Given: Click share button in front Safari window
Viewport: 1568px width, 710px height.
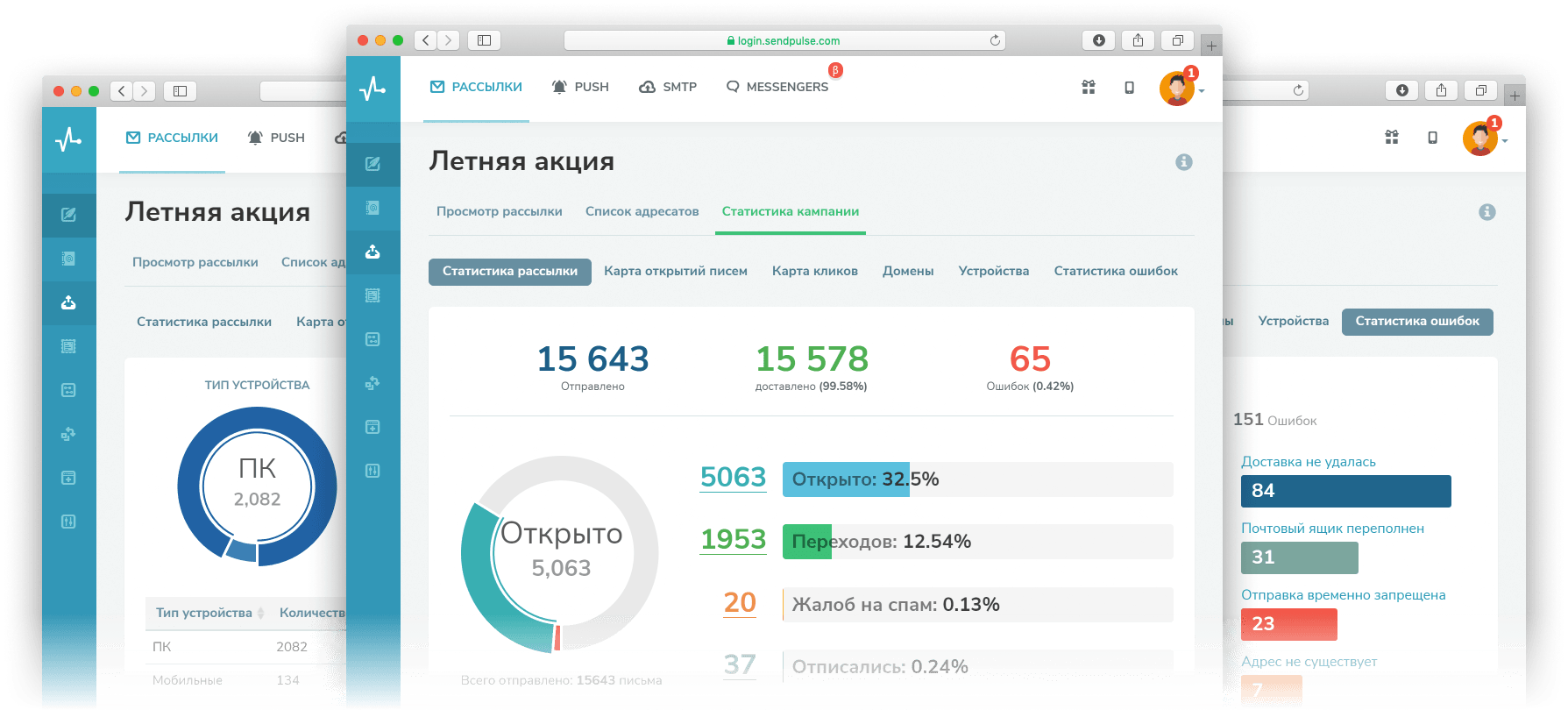Looking at the screenshot, I should pos(1138,40).
